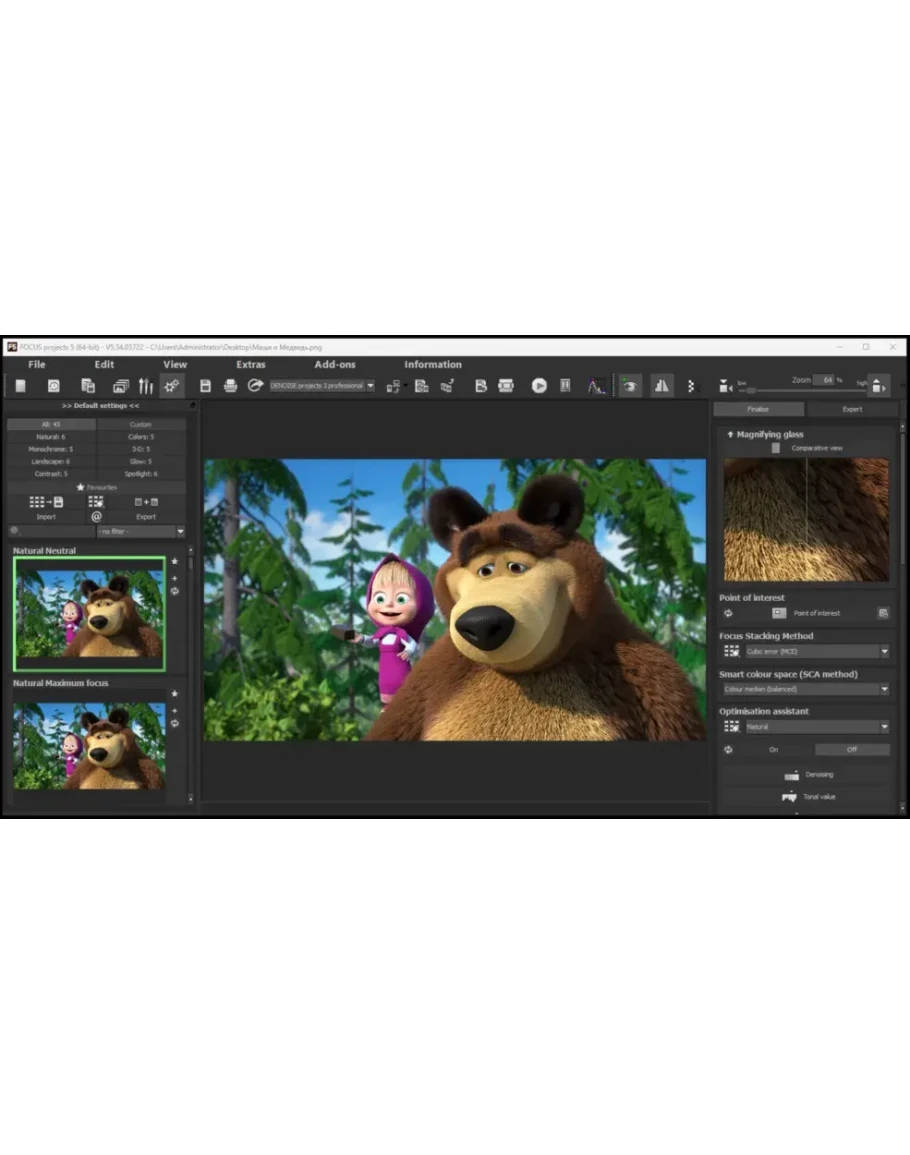910x1155 pixels.
Task: Open the Add-ons menu
Action: [335, 365]
